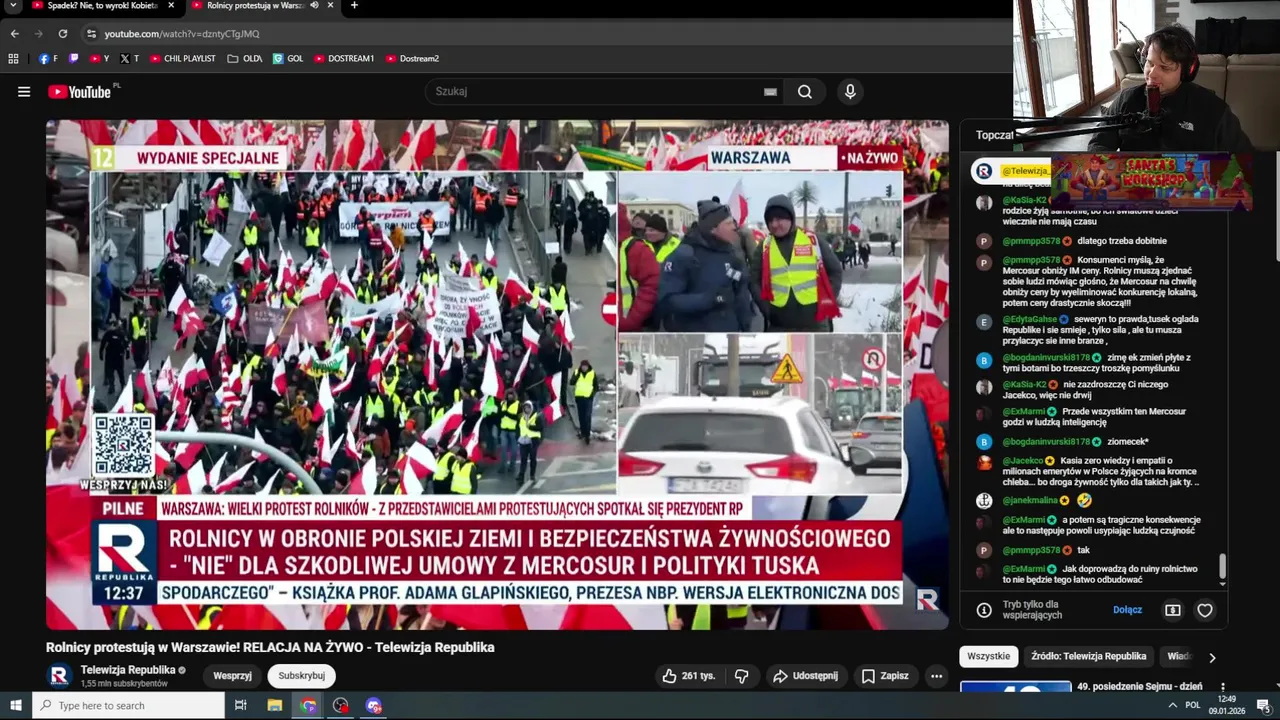
Task: Open the YouTube 'Y' bookmark
Action: [x=99, y=59]
